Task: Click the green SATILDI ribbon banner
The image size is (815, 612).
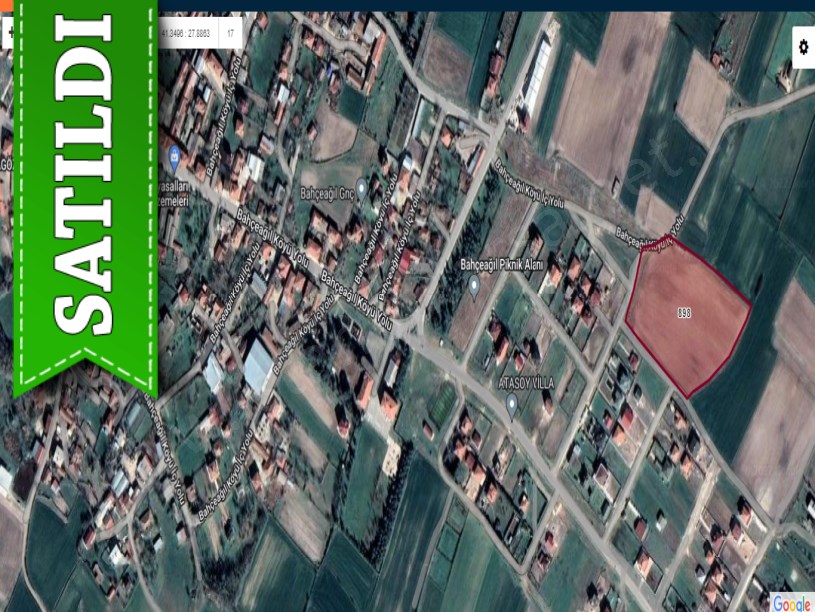Action: coord(84,190)
